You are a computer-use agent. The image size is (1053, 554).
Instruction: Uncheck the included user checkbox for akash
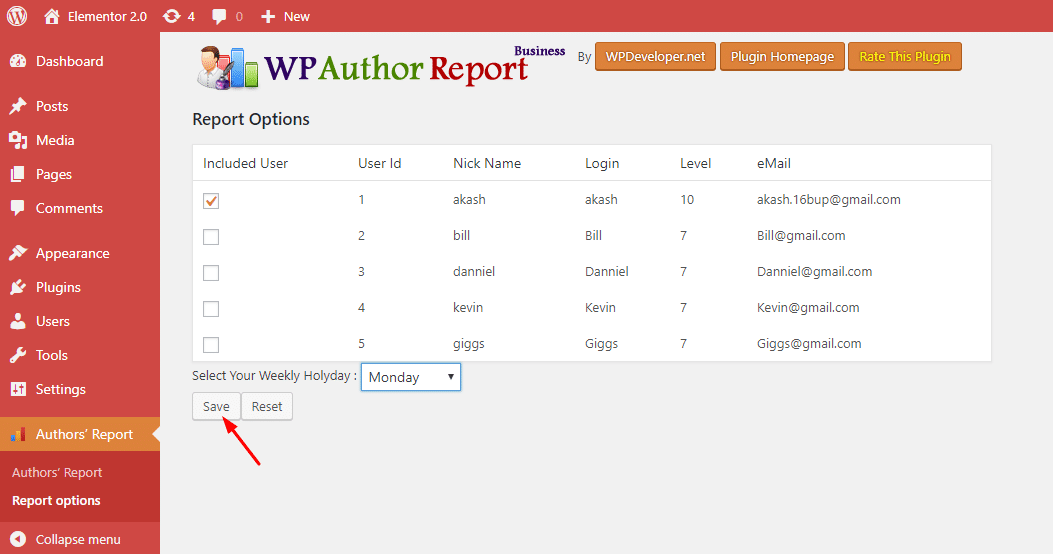pyautogui.click(x=211, y=201)
